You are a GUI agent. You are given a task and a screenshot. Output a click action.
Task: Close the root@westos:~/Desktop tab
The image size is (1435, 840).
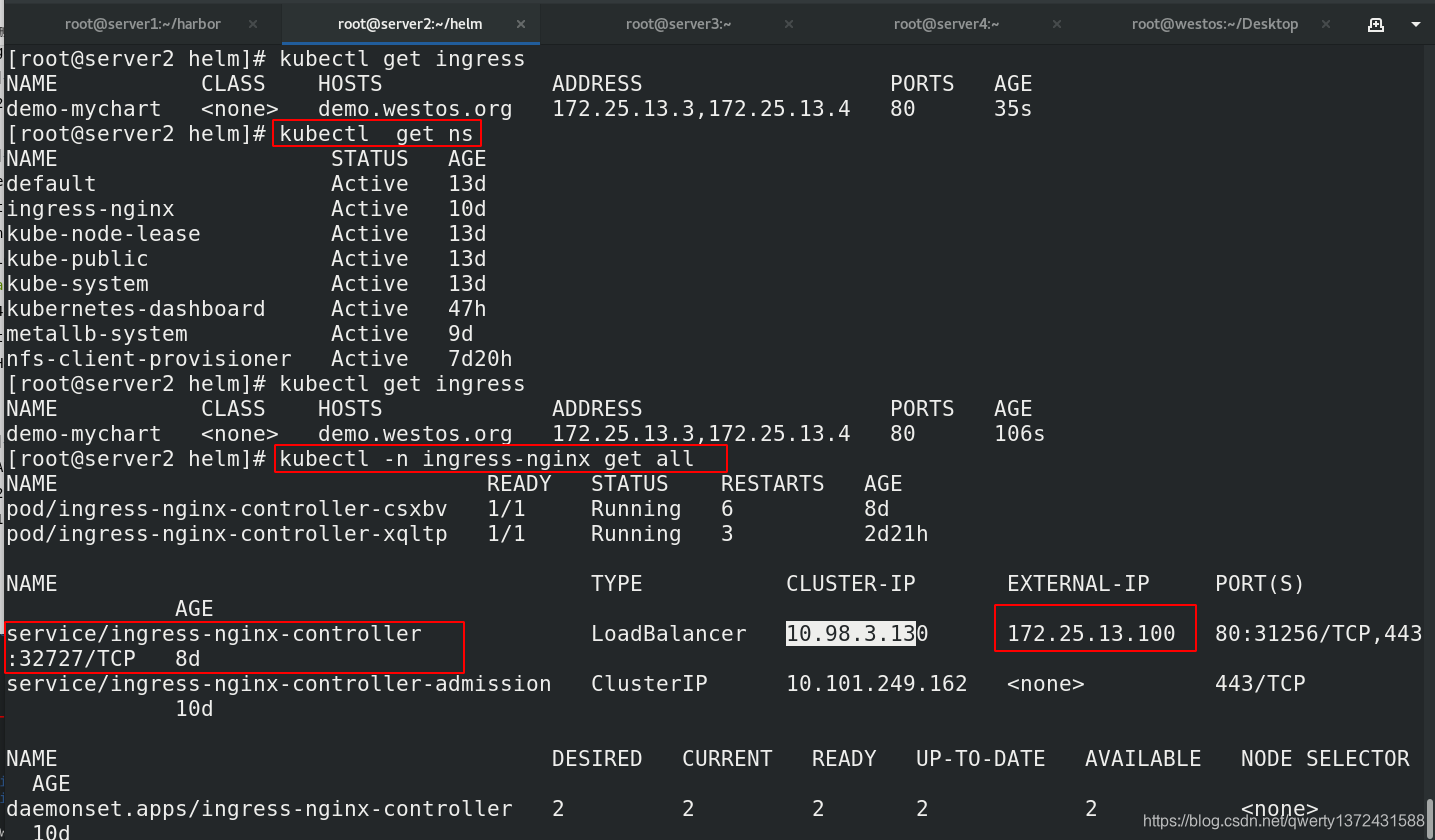click(1325, 24)
